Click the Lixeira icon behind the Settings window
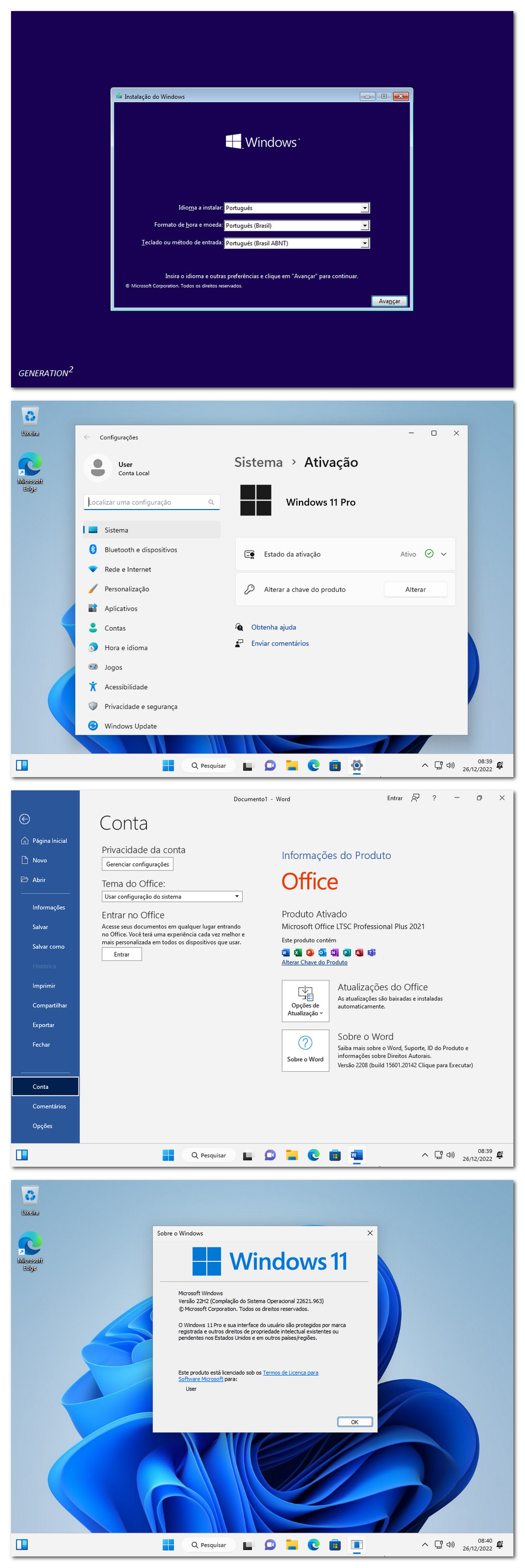 (30, 422)
